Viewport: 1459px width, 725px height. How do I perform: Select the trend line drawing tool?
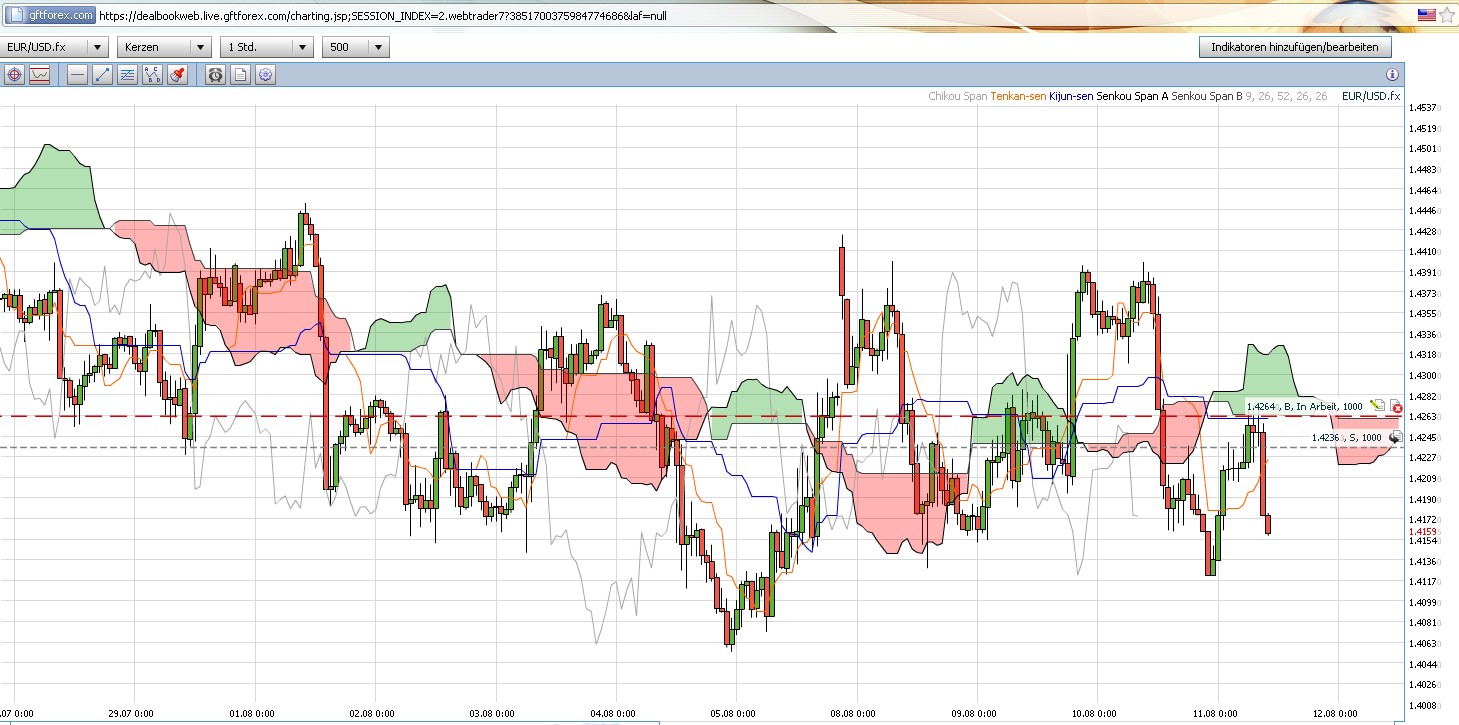(x=102, y=75)
